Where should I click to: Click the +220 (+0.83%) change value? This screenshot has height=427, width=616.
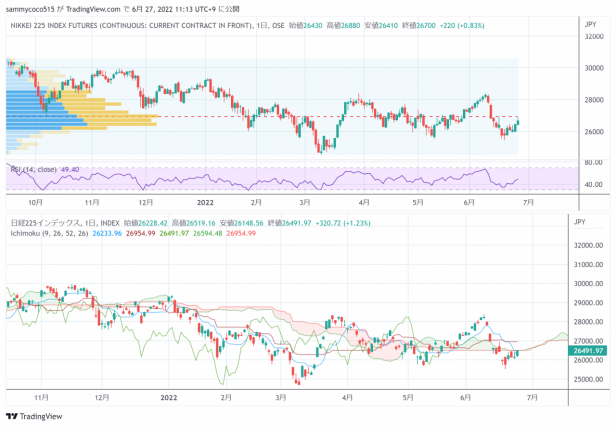462,26
